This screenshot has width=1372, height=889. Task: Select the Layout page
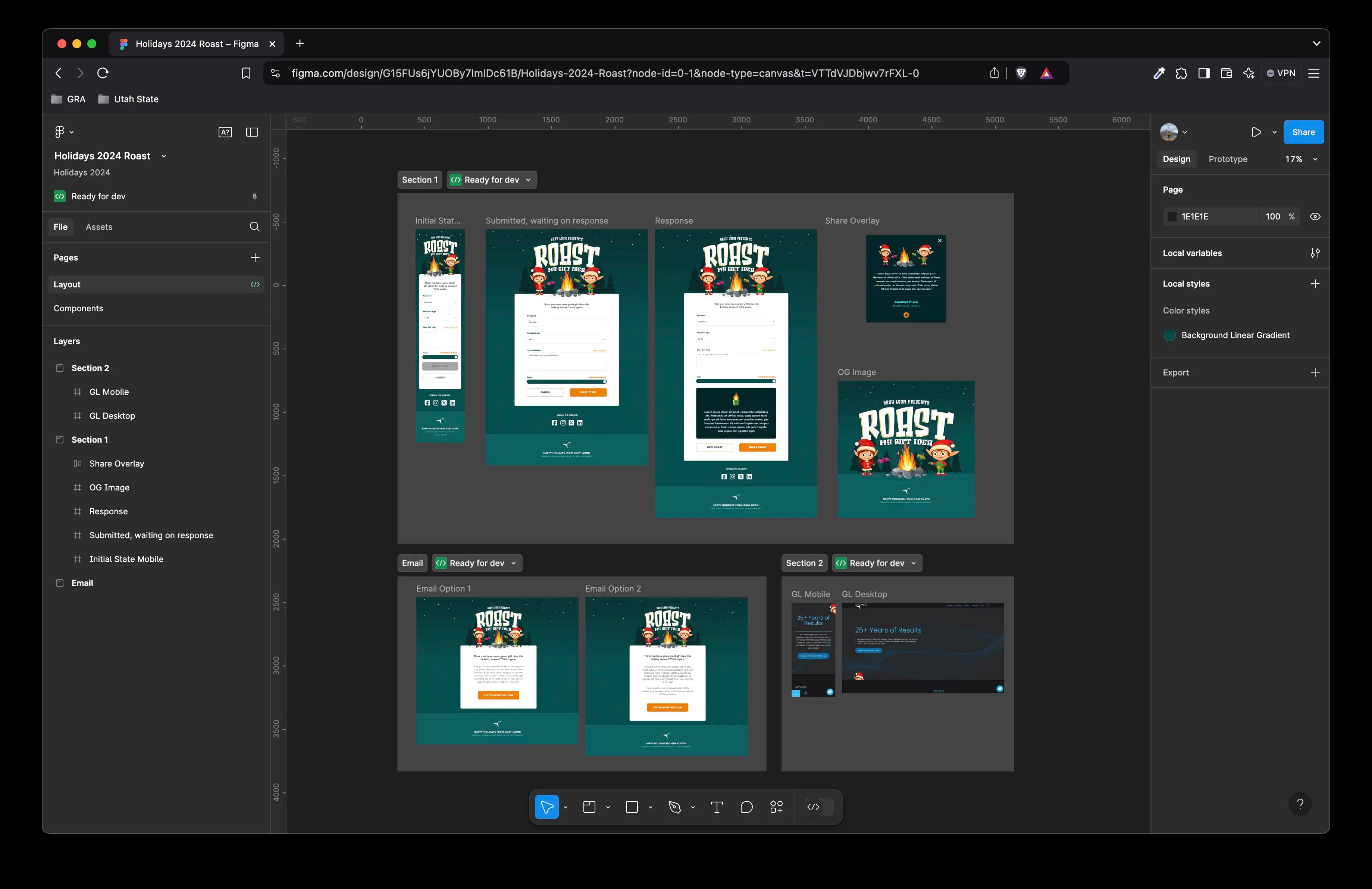click(156, 284)
